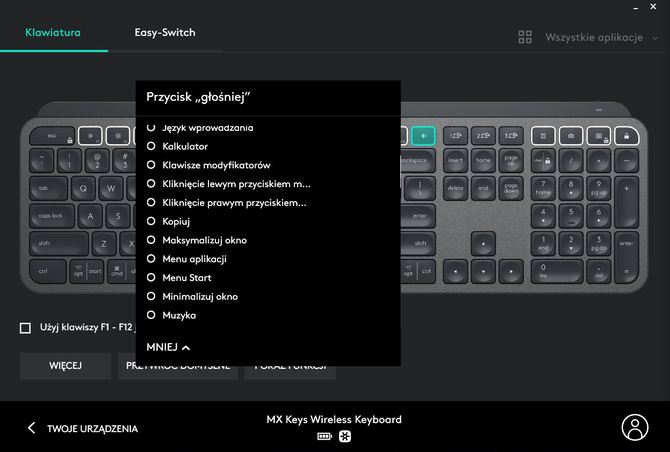Click the WIĘCEJ button
This screenshot has height=452, width=670.
[x=65, y=366]
